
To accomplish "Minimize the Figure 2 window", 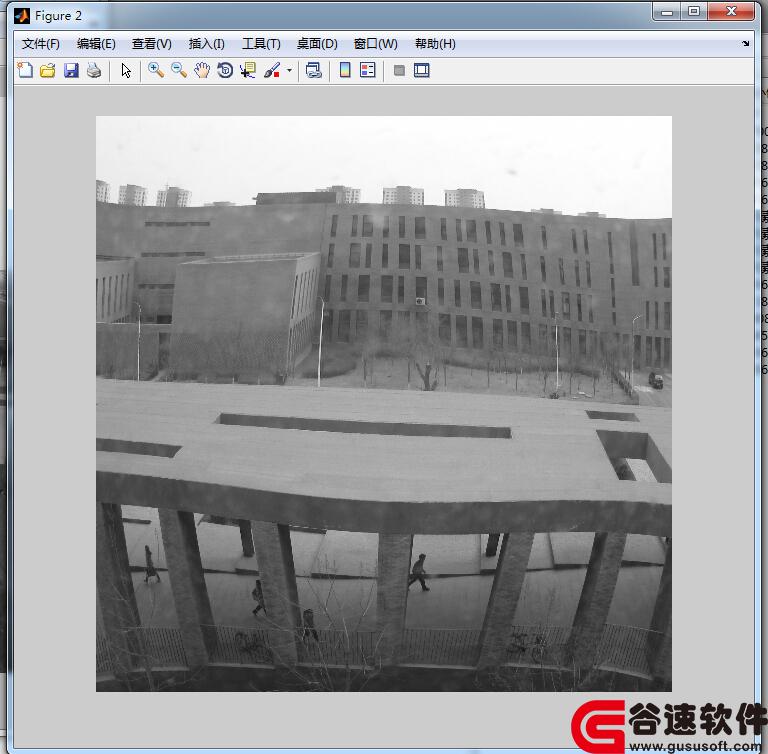I will point(667,12).
